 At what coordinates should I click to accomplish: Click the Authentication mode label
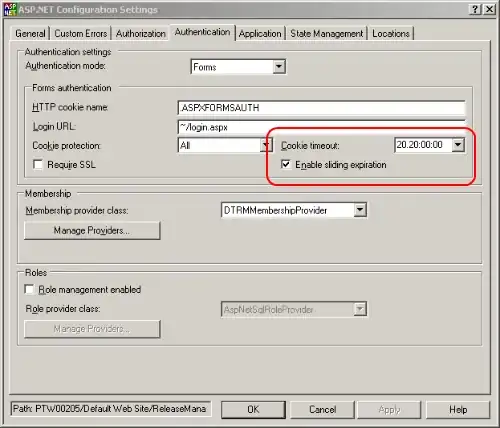(x=66, y=66)
